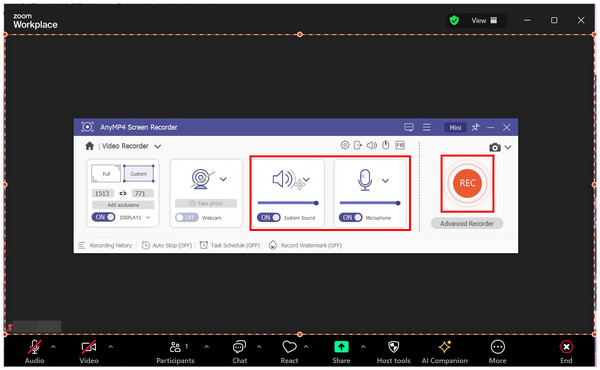This screenshot has width=600, height=370.
Task: Click the webcam icon
Action: (x=202, y=179)
